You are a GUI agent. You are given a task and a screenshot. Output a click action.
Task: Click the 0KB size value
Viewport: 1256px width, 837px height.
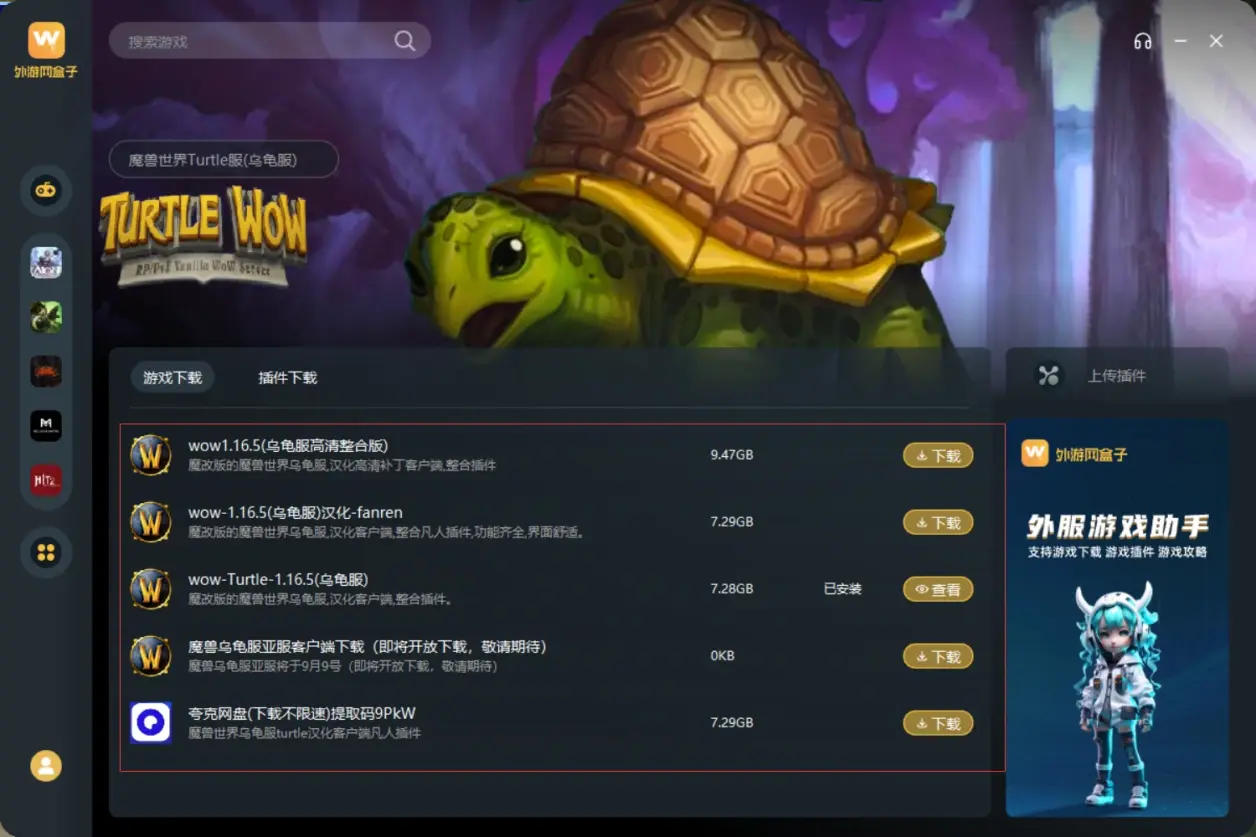pos(722,656)
